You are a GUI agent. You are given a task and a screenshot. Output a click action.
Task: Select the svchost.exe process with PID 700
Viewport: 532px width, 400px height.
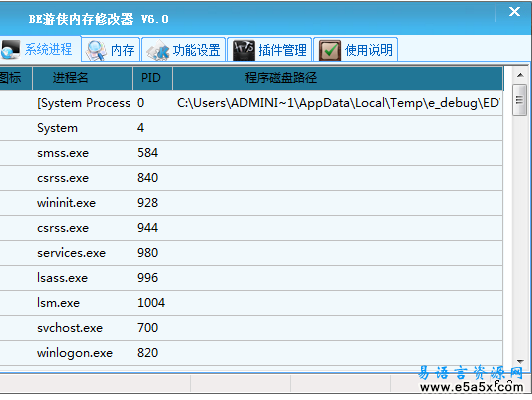[x=251, y=328]
